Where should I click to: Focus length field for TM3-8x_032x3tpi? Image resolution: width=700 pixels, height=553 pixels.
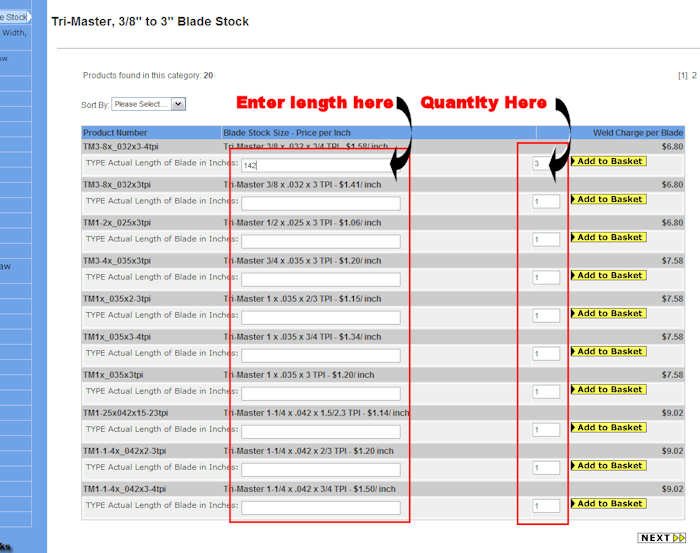tap(321, 203)
